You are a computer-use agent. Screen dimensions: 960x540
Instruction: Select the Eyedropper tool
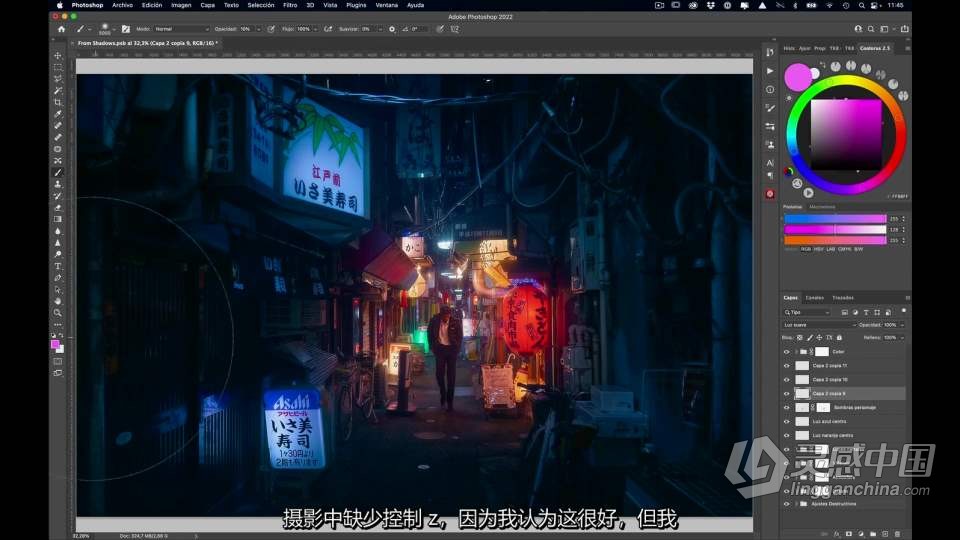click(x=58, y=114)
